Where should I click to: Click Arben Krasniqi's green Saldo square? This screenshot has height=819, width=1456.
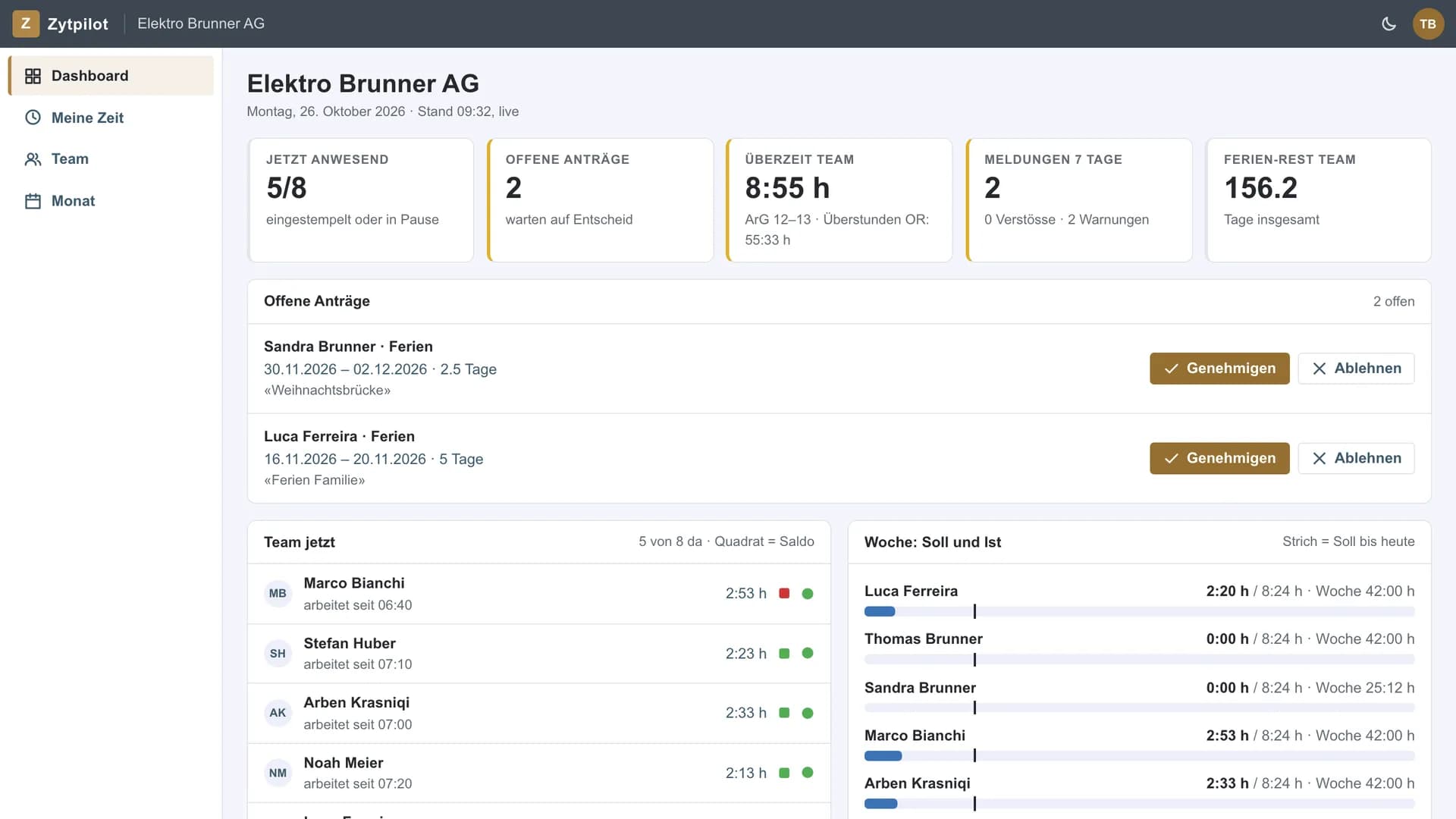point(784,713)
